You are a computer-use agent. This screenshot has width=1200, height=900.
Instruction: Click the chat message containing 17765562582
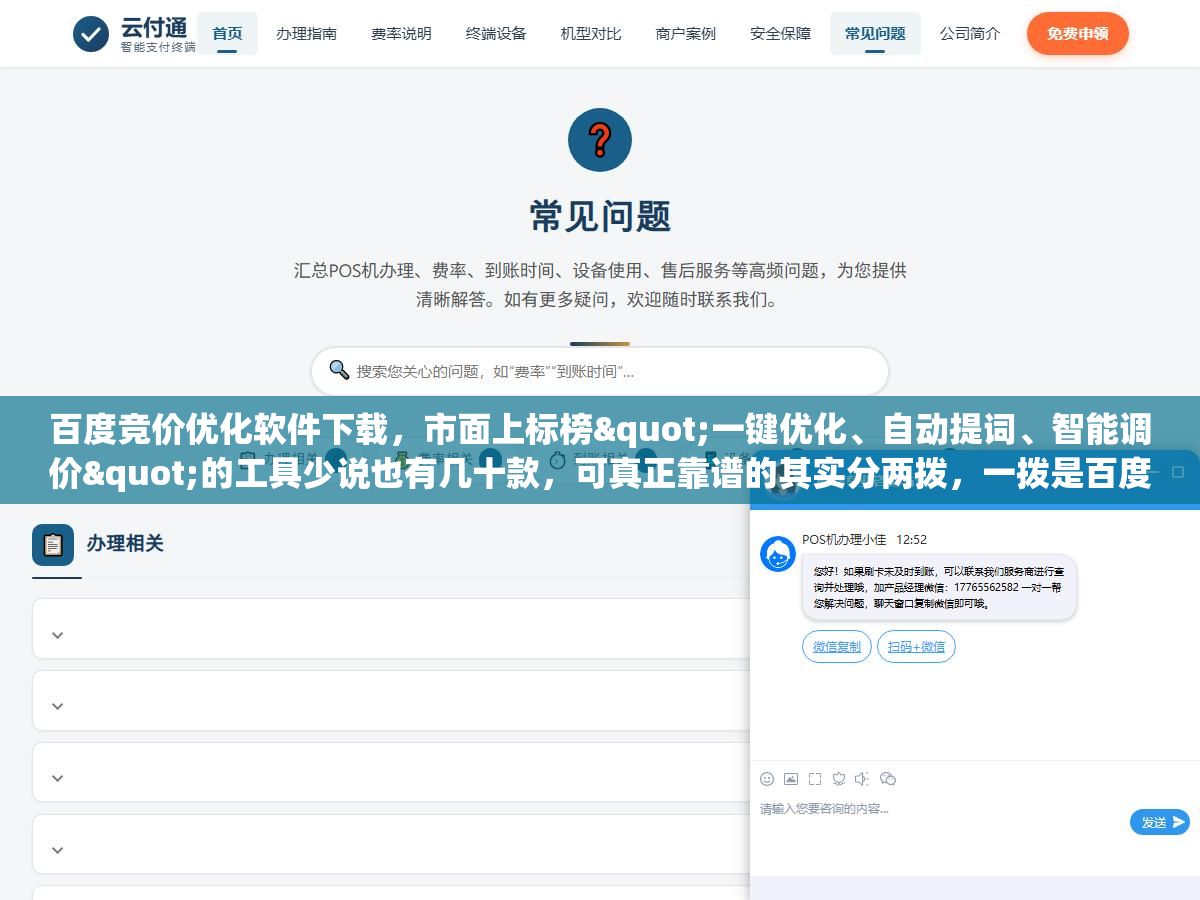939,588
